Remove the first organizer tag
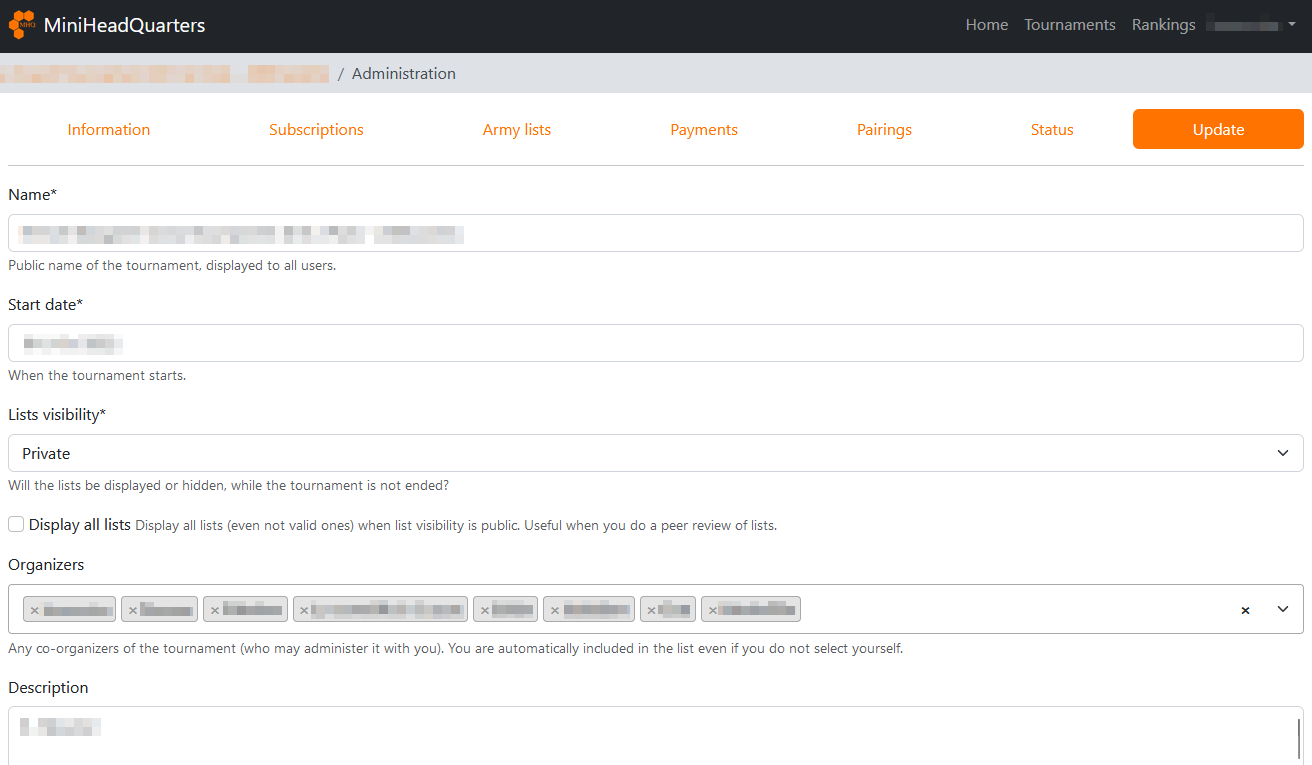Screen dimensions: 1312x765 [x=34, y=610]
